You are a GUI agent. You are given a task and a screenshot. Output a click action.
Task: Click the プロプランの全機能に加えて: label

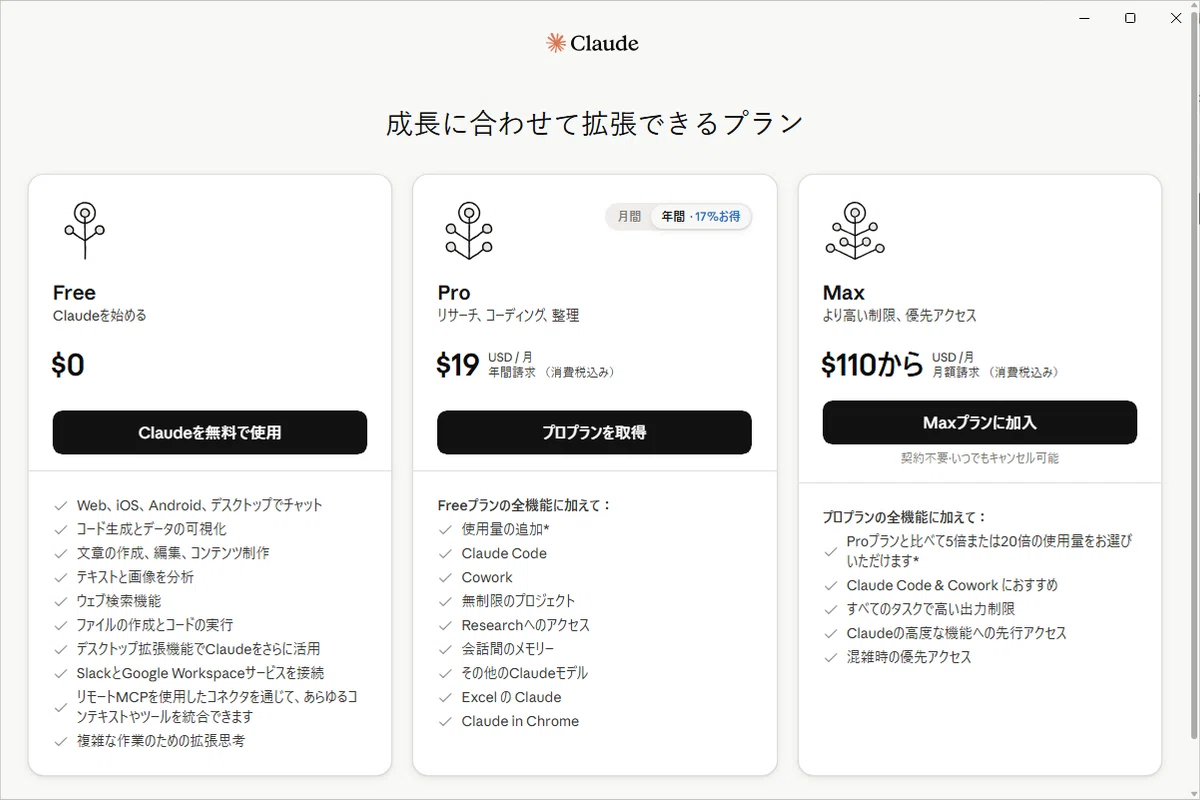coord(905,517)
